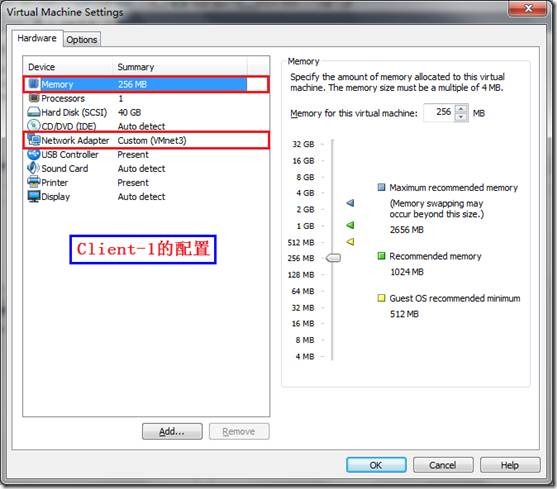Click the memory value input field
The width and height of the screenshot is (557, 489).
pyautogui.click(x=439, y=113)
